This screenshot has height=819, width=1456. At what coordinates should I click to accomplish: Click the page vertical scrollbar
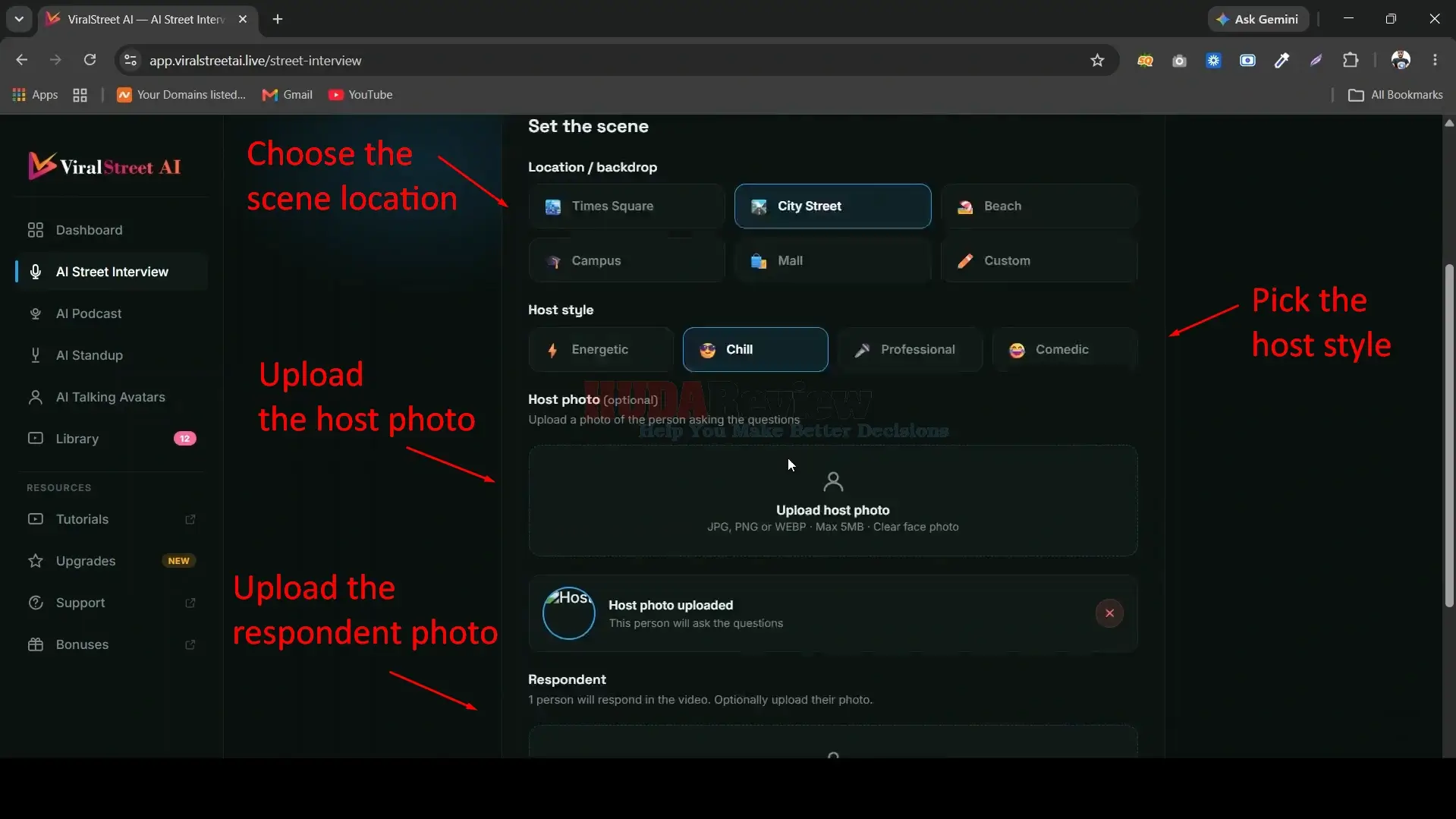(x=1449, y=436)
